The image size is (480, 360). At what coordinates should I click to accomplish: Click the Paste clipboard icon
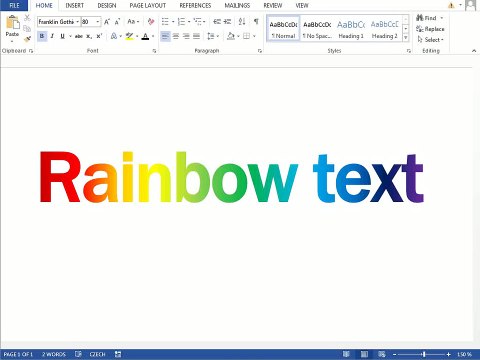[x=13, y=22]
